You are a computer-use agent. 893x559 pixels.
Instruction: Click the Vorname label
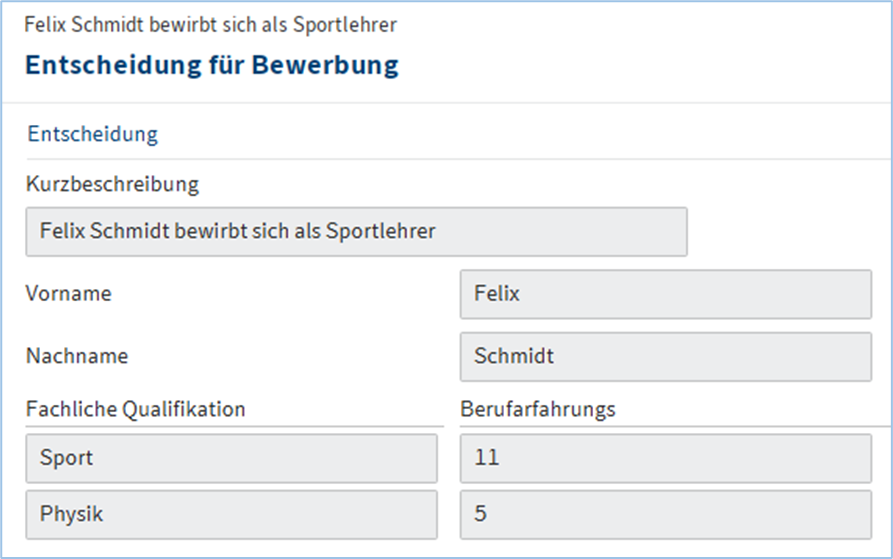(x=69, y=294)
